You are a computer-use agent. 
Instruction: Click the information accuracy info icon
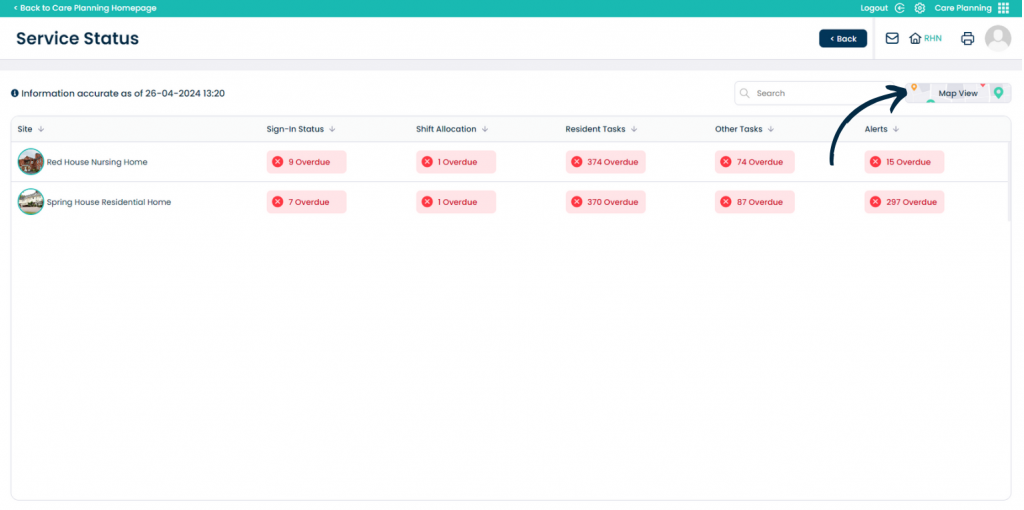click(x=15, y=93)
